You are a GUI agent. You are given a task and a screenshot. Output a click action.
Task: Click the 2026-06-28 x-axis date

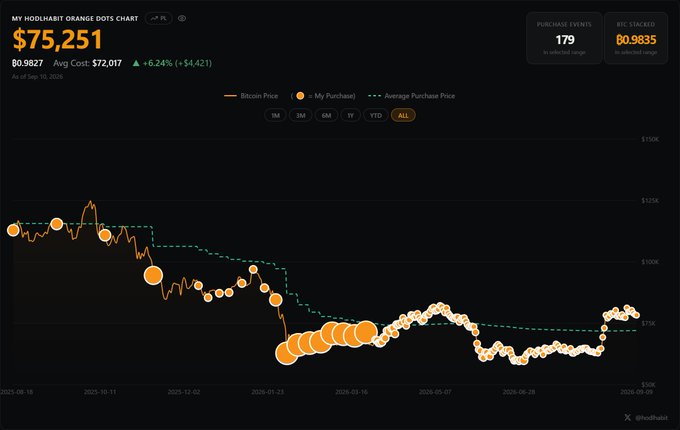[519, 392]
